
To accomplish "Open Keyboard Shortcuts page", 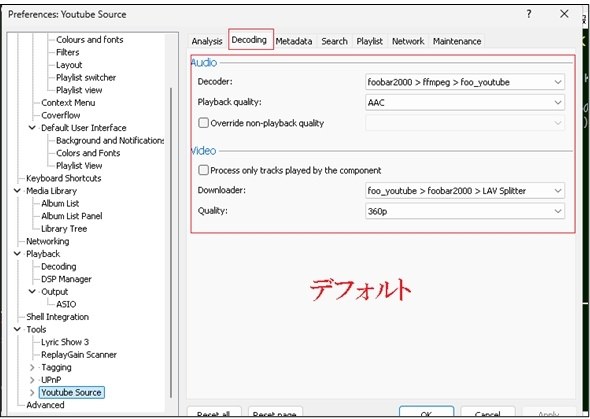I will pos(64,178).
